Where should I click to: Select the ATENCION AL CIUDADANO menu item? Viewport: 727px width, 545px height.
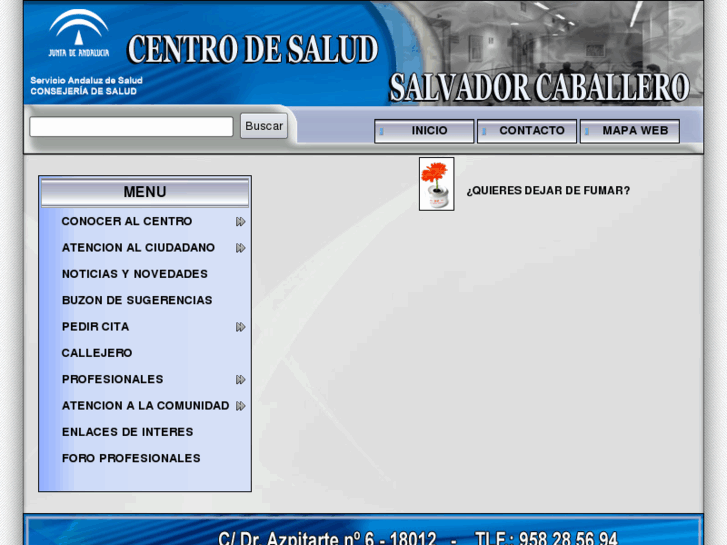(138, 248)
